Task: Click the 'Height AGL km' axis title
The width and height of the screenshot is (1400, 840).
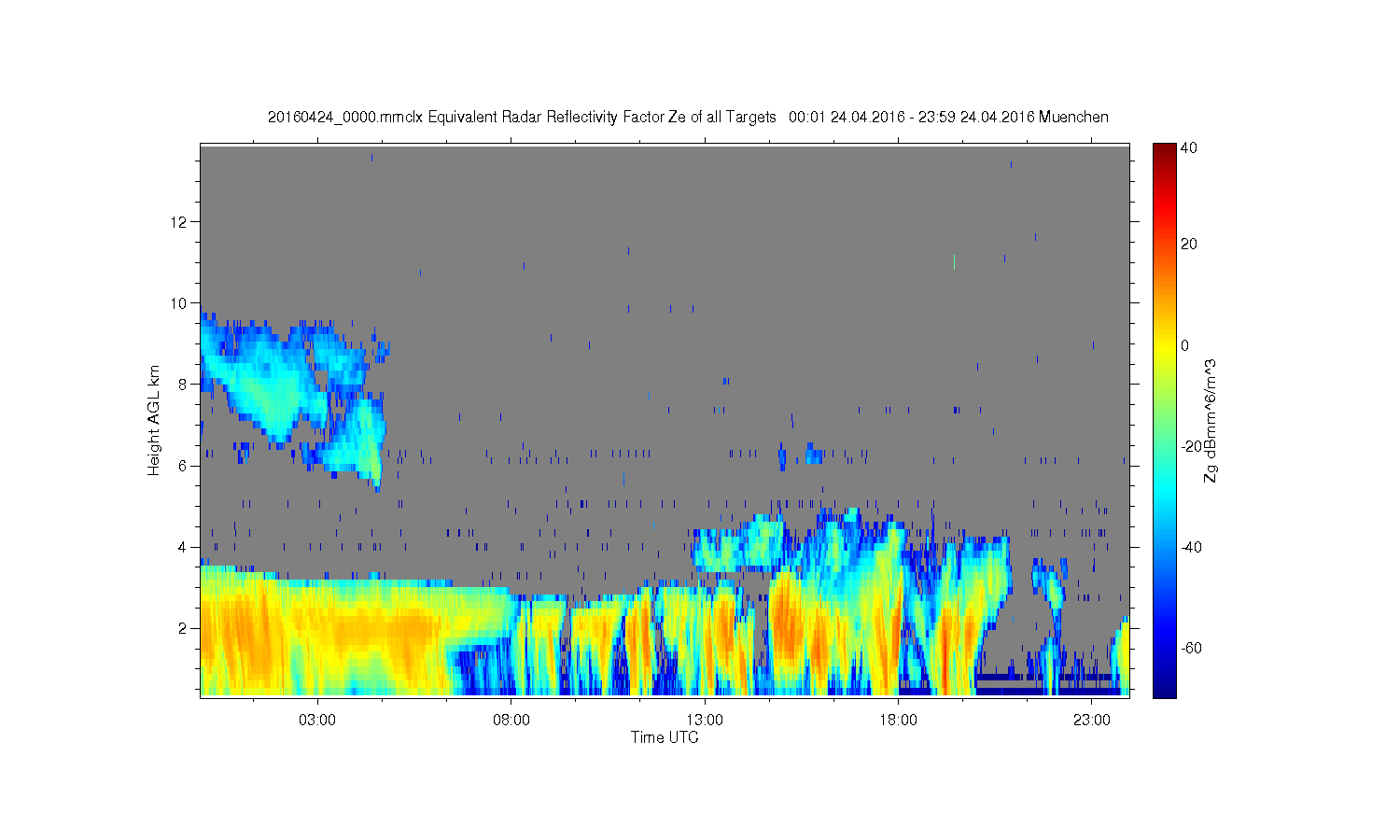Action: [154, 420]
